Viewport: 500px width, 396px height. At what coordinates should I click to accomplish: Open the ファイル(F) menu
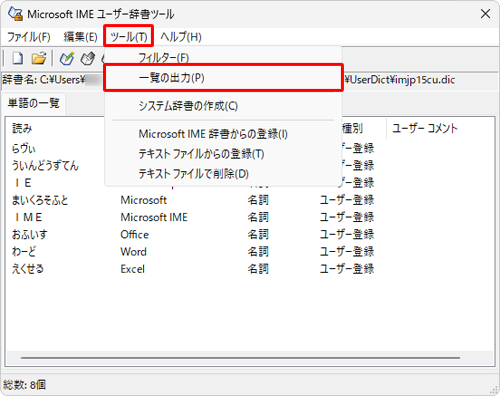pyautogui.click(x=29, y=37)
